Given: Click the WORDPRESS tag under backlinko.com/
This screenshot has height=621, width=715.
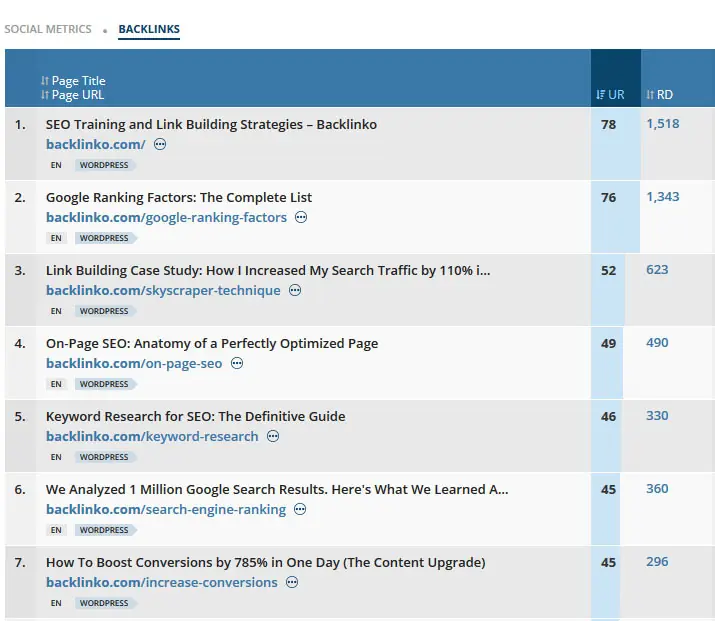Looking at the screenshot, I should point(105,165).
